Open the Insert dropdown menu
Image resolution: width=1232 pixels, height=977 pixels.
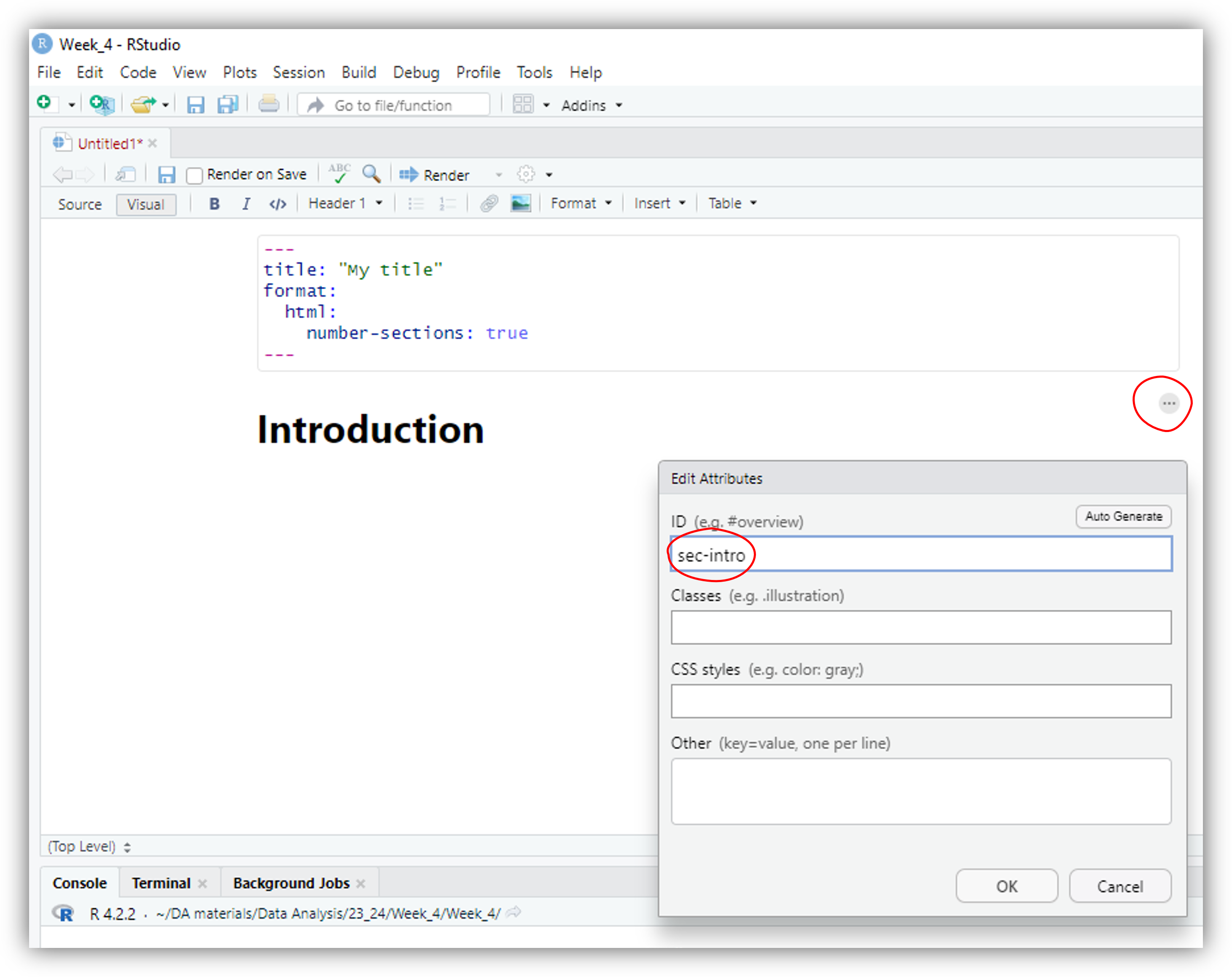pos(659,204)
